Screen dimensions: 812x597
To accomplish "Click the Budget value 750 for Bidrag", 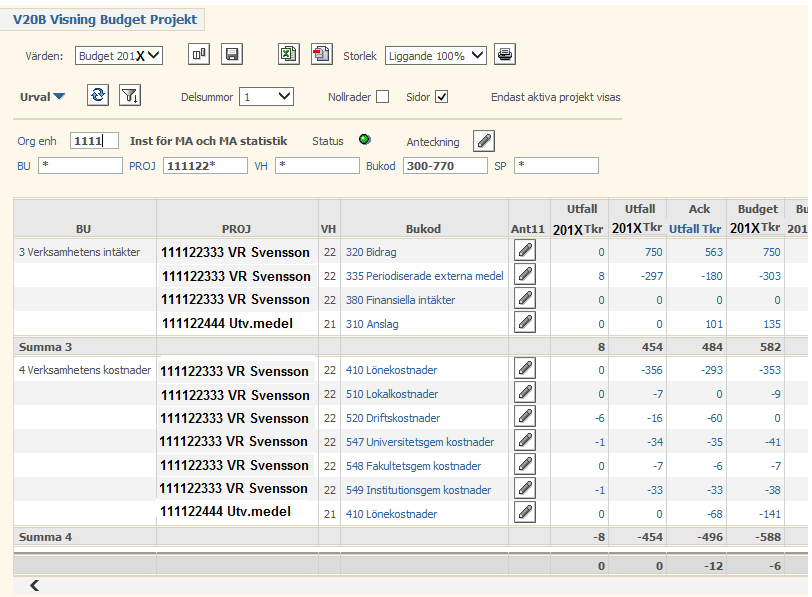I will coord(771,252).
